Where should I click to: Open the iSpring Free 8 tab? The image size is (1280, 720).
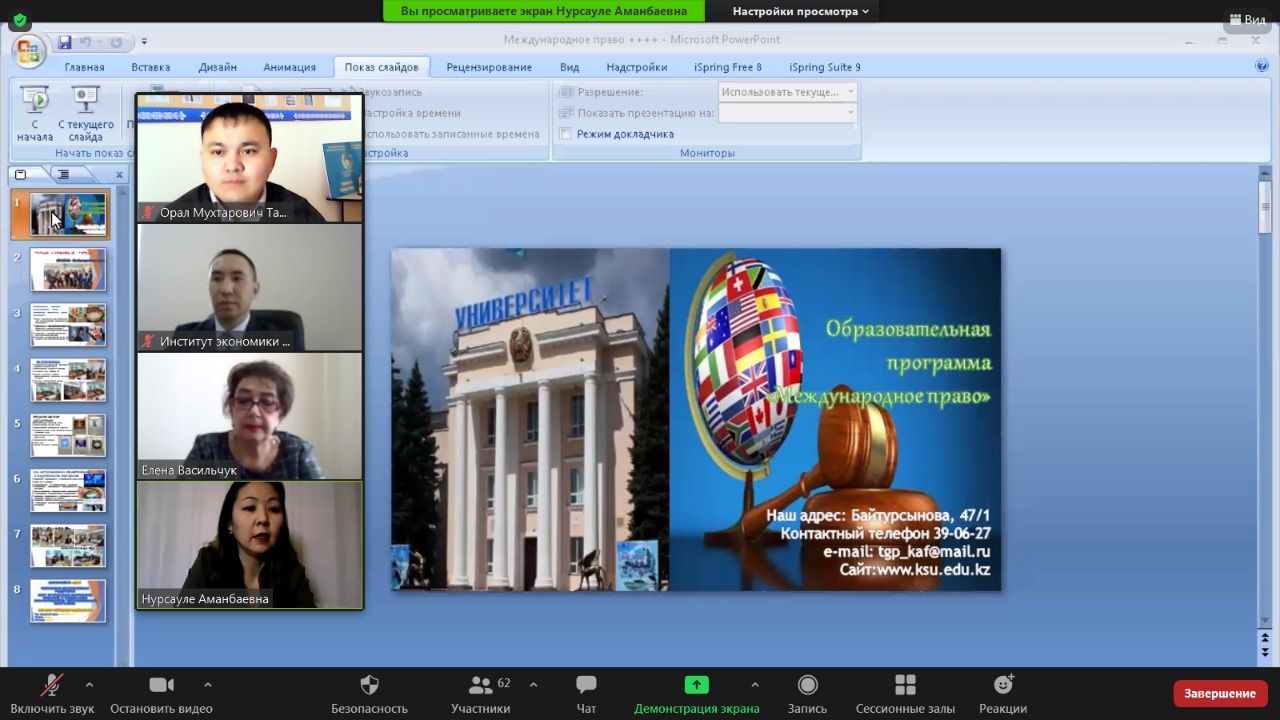pyautogui.click(x=727, y=67)
